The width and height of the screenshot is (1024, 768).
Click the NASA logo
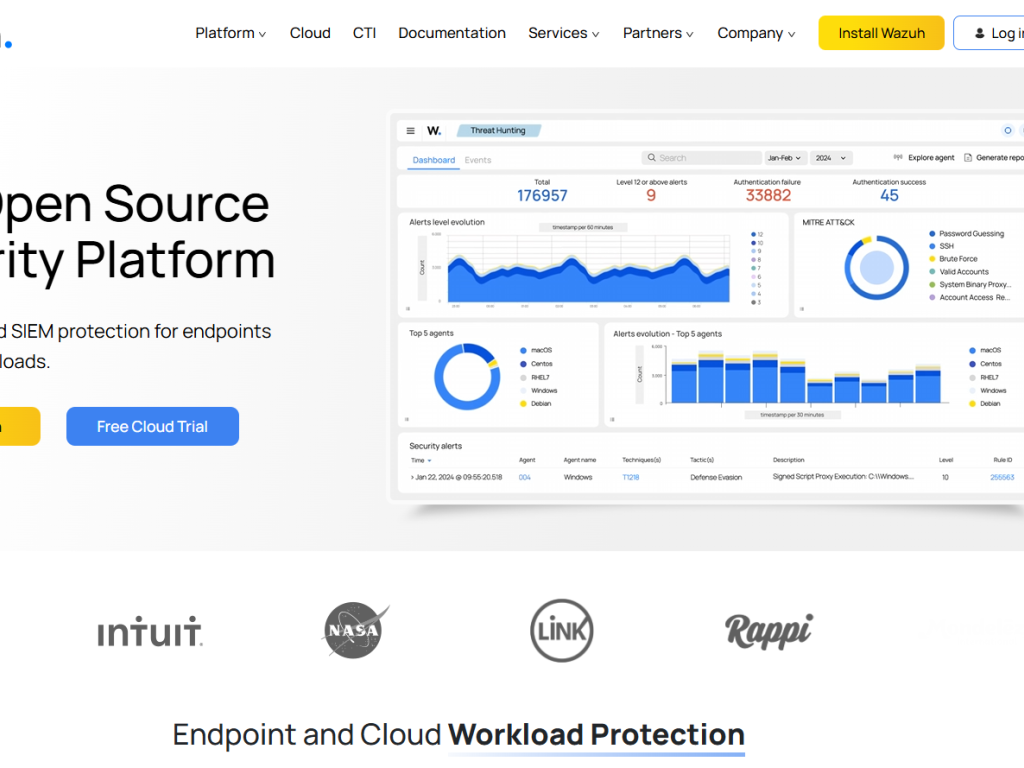356,630
